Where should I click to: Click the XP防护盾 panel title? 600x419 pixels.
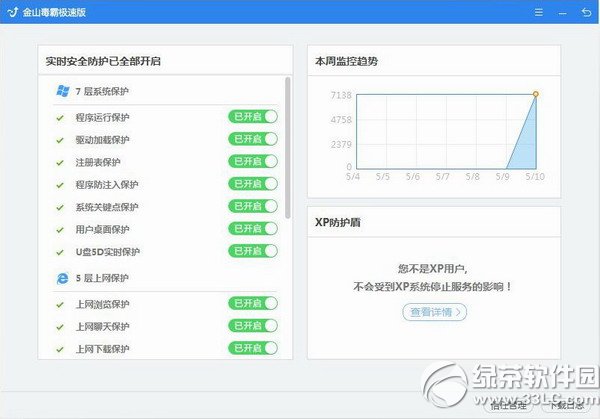click(x=338, y=222)
